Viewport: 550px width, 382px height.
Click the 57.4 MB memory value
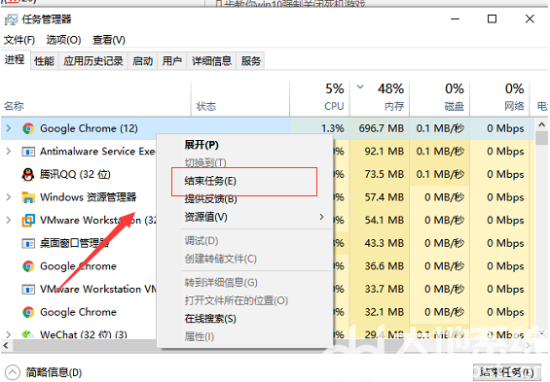coord(384,197)
